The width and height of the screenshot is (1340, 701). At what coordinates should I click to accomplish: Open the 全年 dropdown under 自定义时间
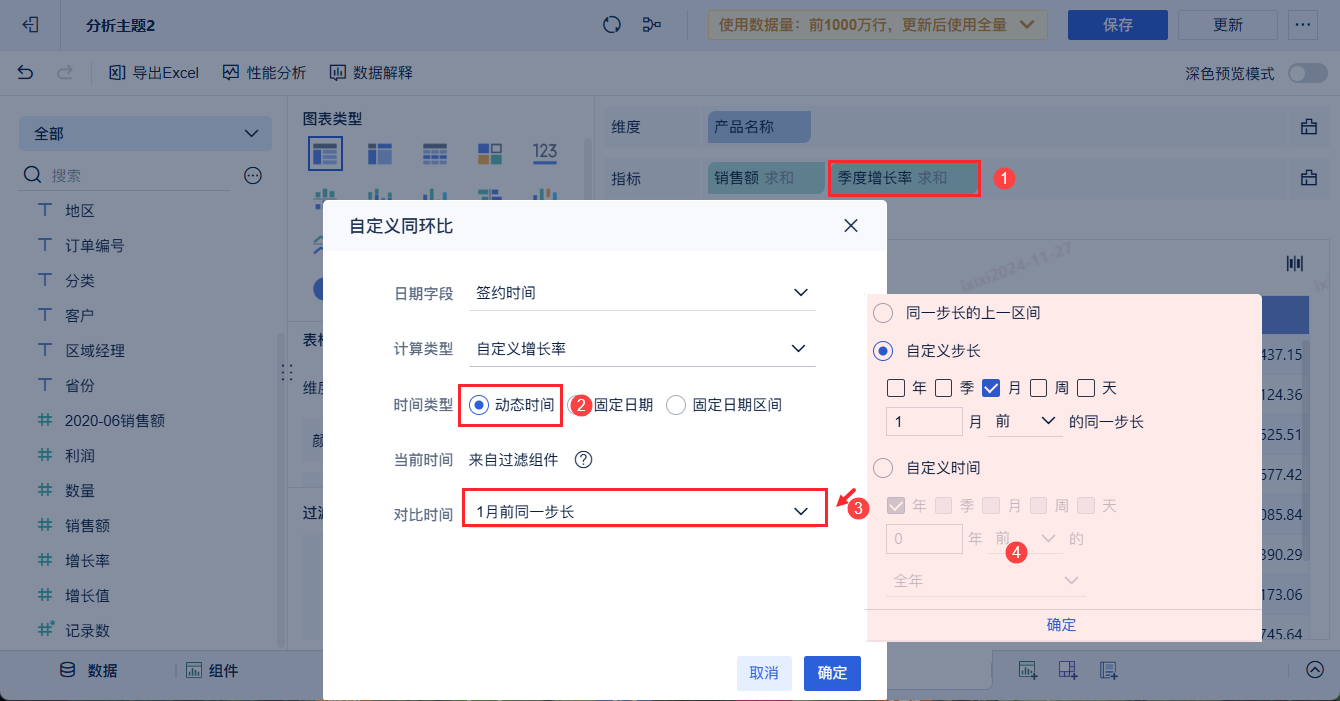click(x=985, y=580)
